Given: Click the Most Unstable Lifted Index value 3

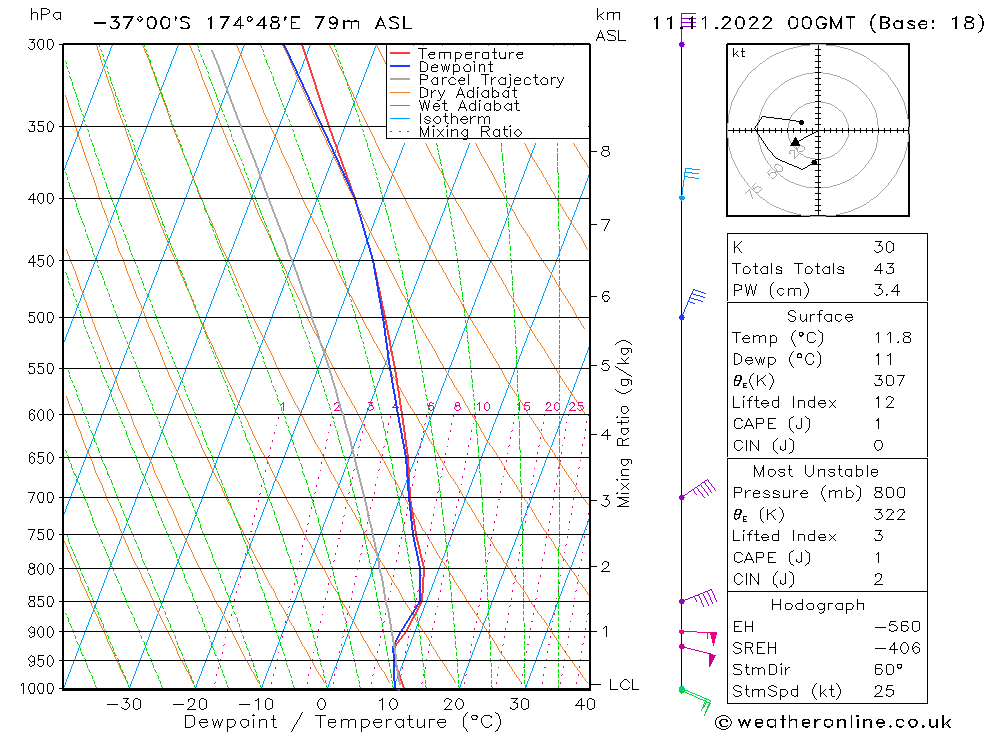Looking at the screenshot, I should (x=879, y=536).
